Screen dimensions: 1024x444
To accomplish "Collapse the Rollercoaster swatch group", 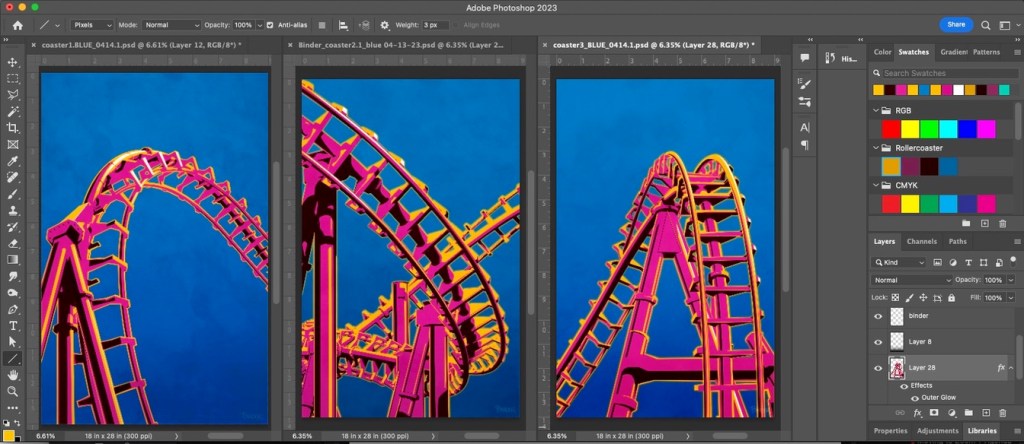I will pyautogui.click(x=877, y=148).
